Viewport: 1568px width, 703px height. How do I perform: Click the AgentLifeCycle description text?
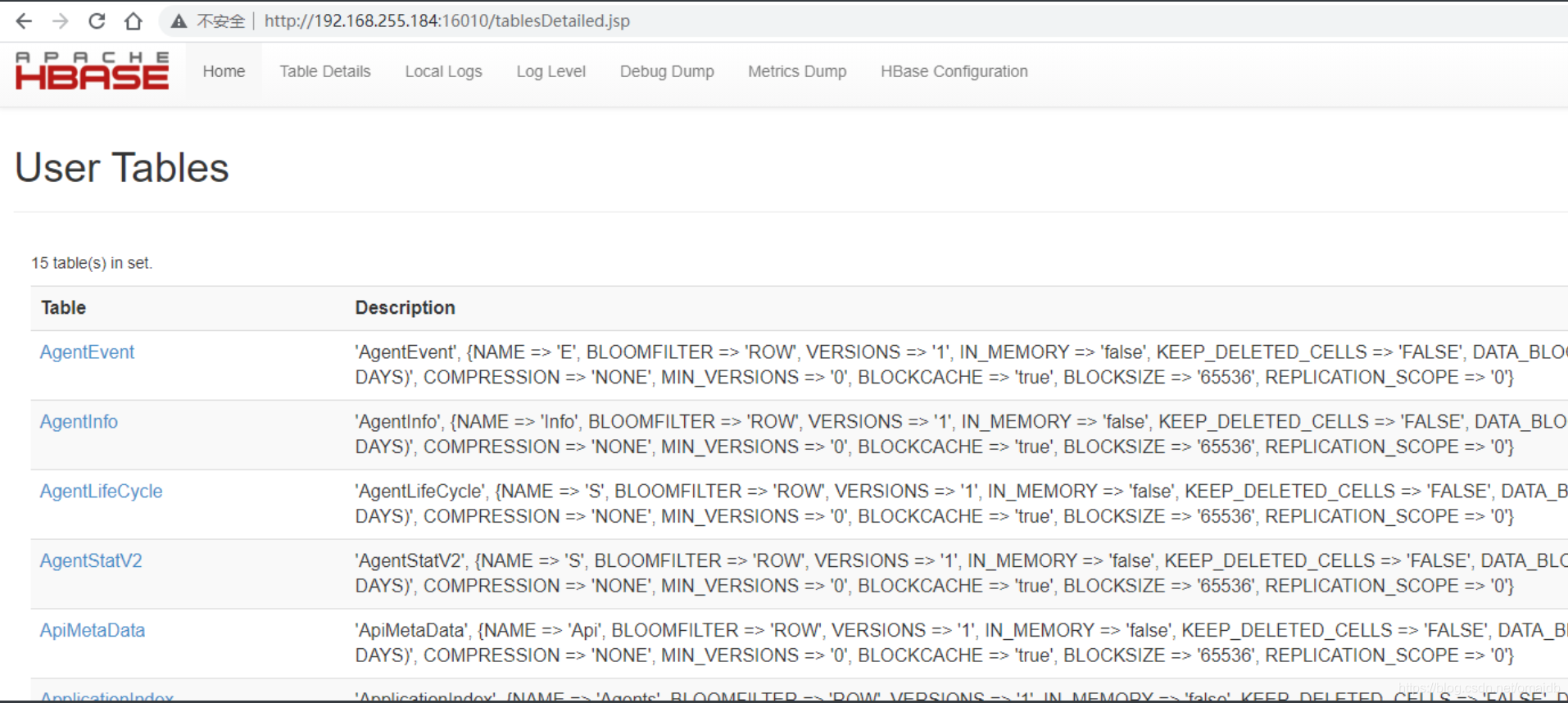click(961, 504)
